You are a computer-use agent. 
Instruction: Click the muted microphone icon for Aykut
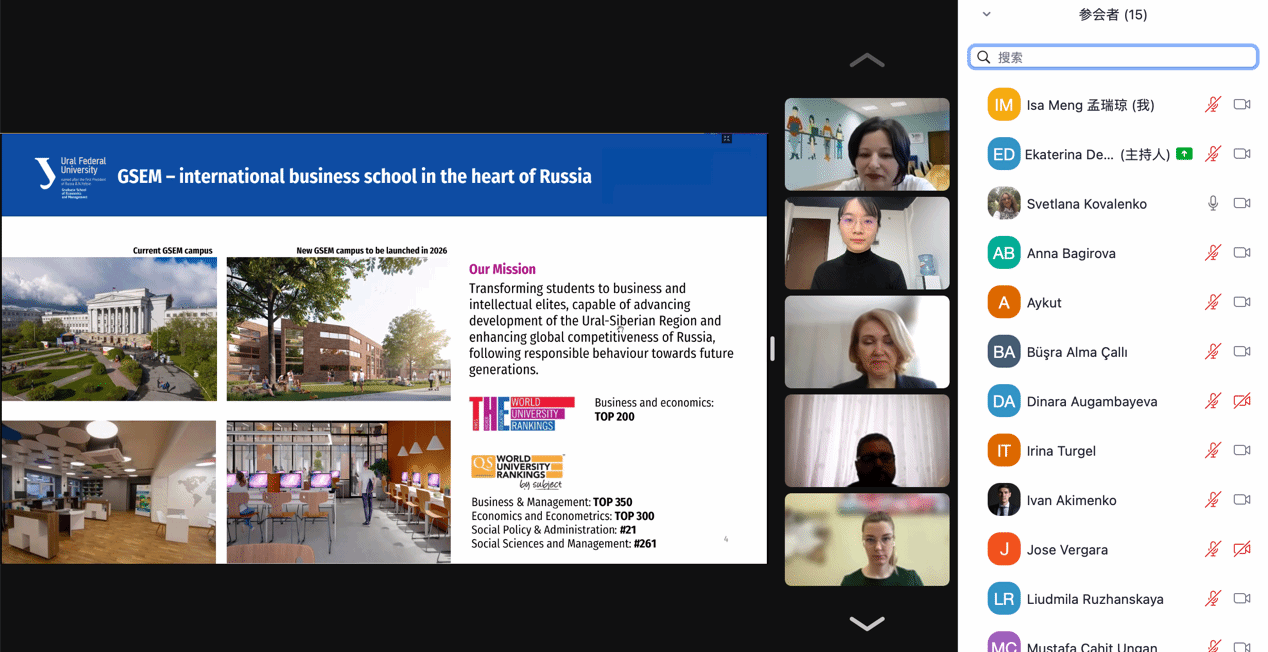pos(1212,302)
